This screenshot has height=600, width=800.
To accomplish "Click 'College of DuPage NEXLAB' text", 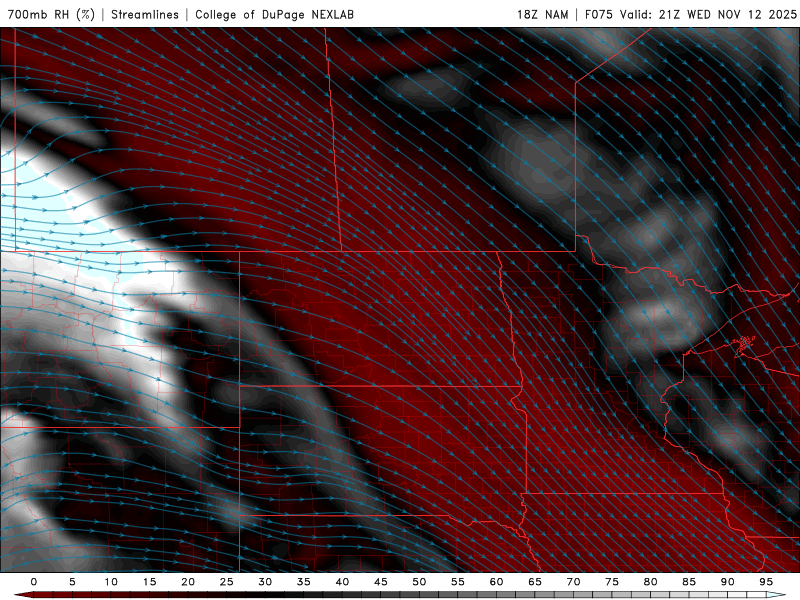I will click(274, 14).
